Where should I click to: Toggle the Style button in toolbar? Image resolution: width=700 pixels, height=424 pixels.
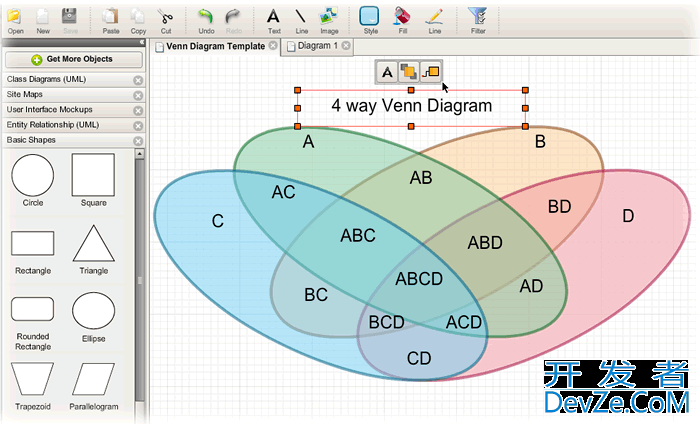click(370, 19)
